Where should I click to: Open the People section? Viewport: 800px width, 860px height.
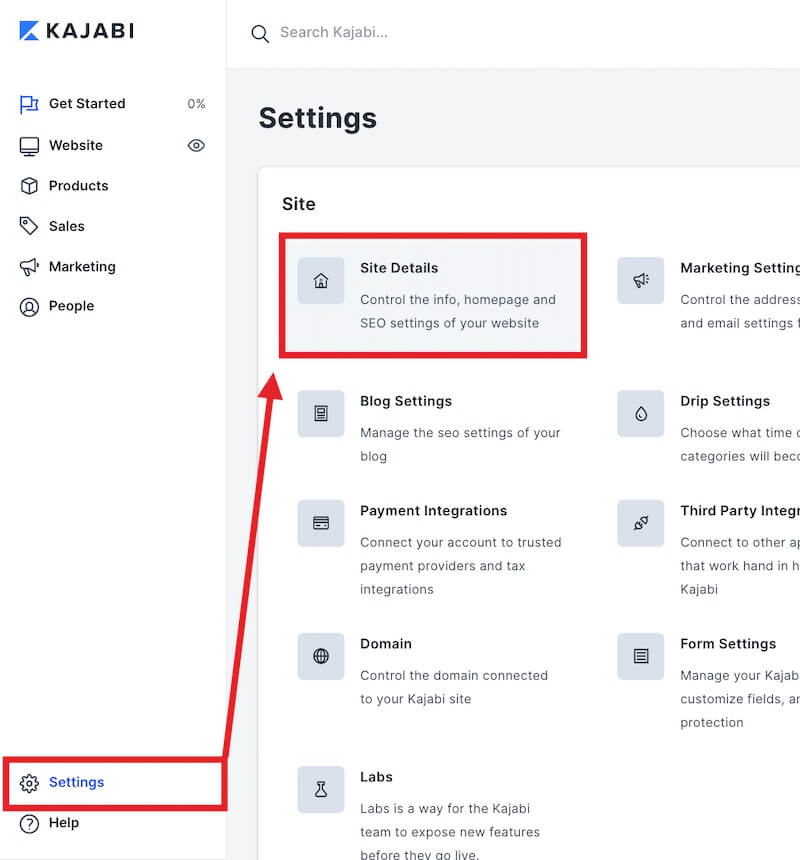[x=69, y=306]
